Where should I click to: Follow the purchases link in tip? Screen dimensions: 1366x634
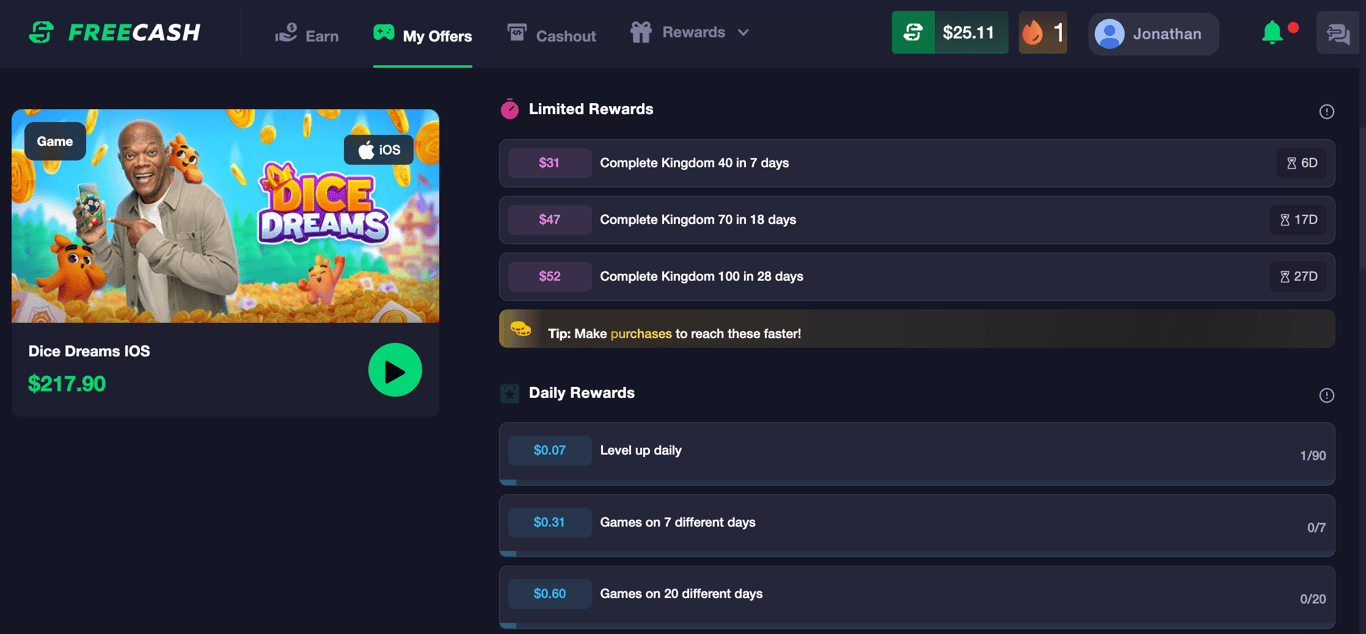[x=641, y=334]
